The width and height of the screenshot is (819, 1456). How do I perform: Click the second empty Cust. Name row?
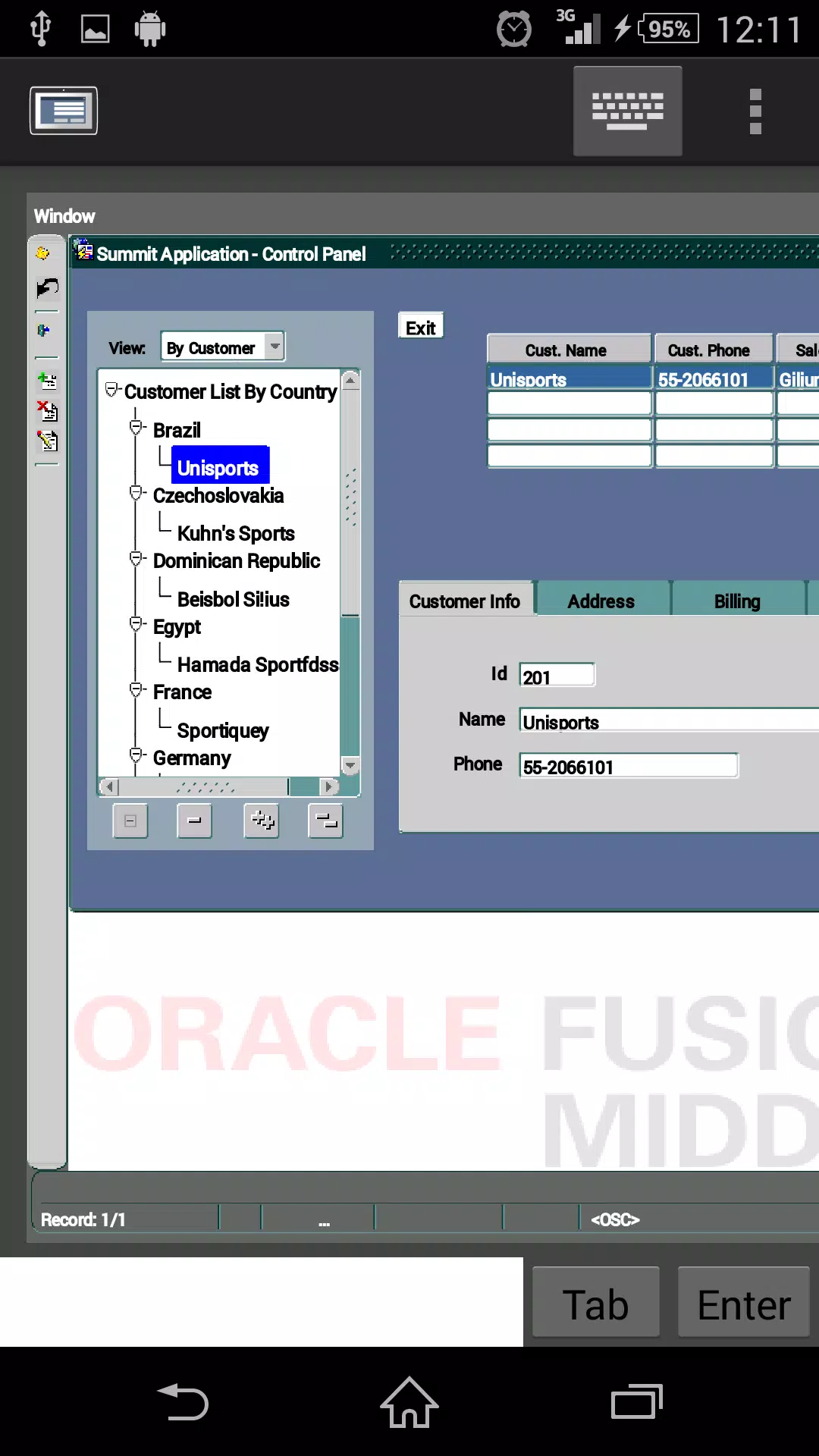coord(570,429)
